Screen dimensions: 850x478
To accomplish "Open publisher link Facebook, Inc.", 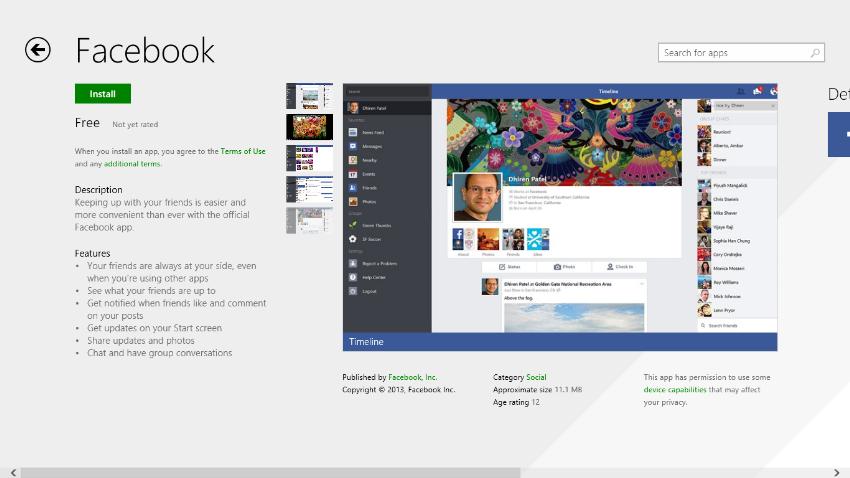I will (x=413, y=377).
